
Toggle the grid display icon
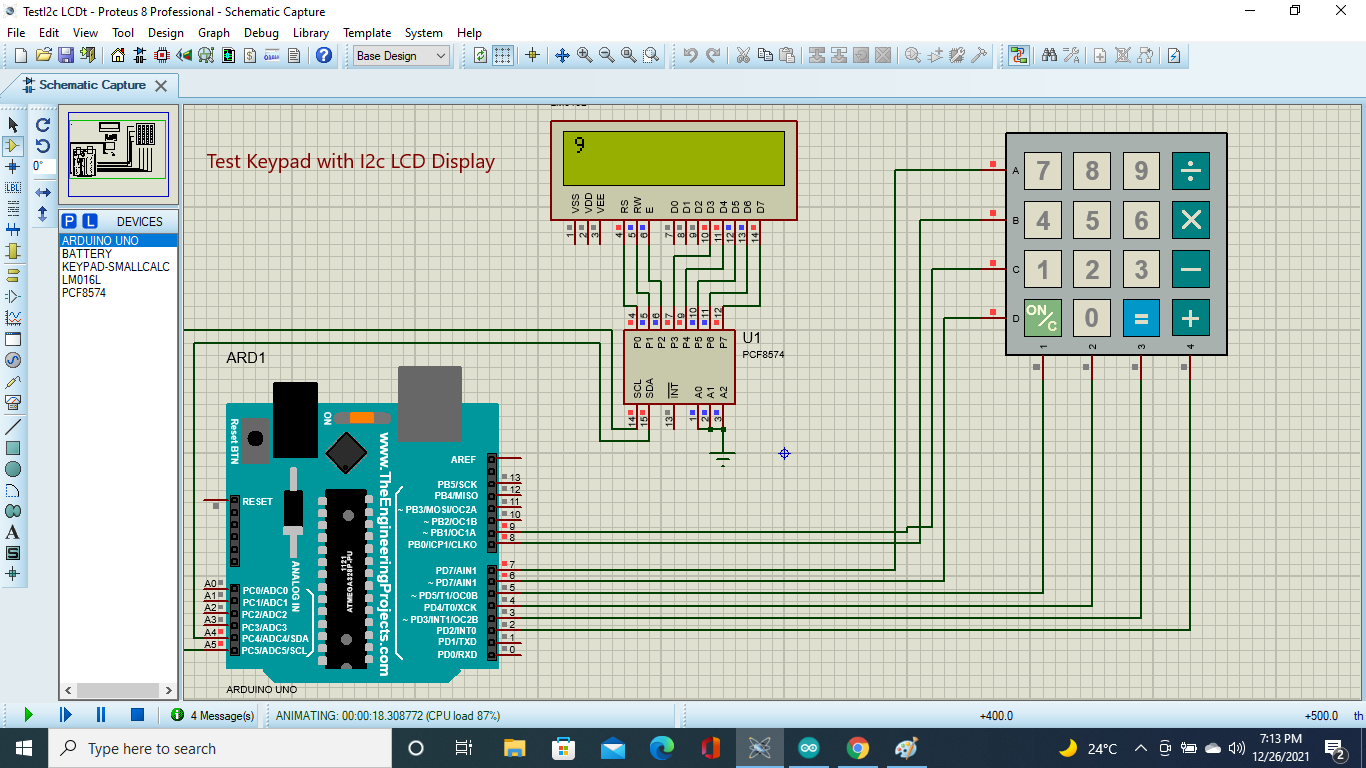(x=503, y=56)
